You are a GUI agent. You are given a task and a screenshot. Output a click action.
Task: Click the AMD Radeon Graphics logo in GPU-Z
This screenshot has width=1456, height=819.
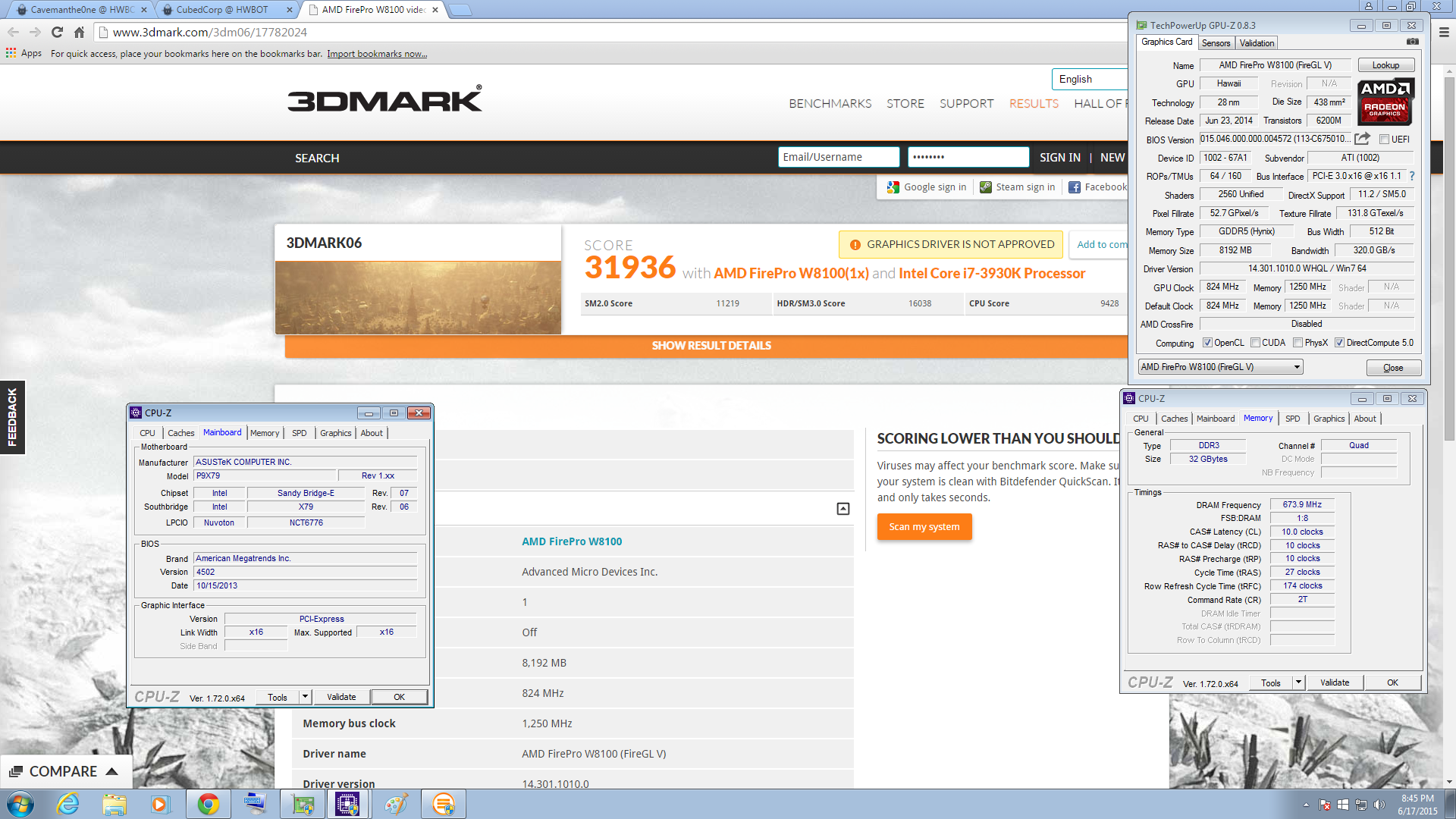(1385, 102)
